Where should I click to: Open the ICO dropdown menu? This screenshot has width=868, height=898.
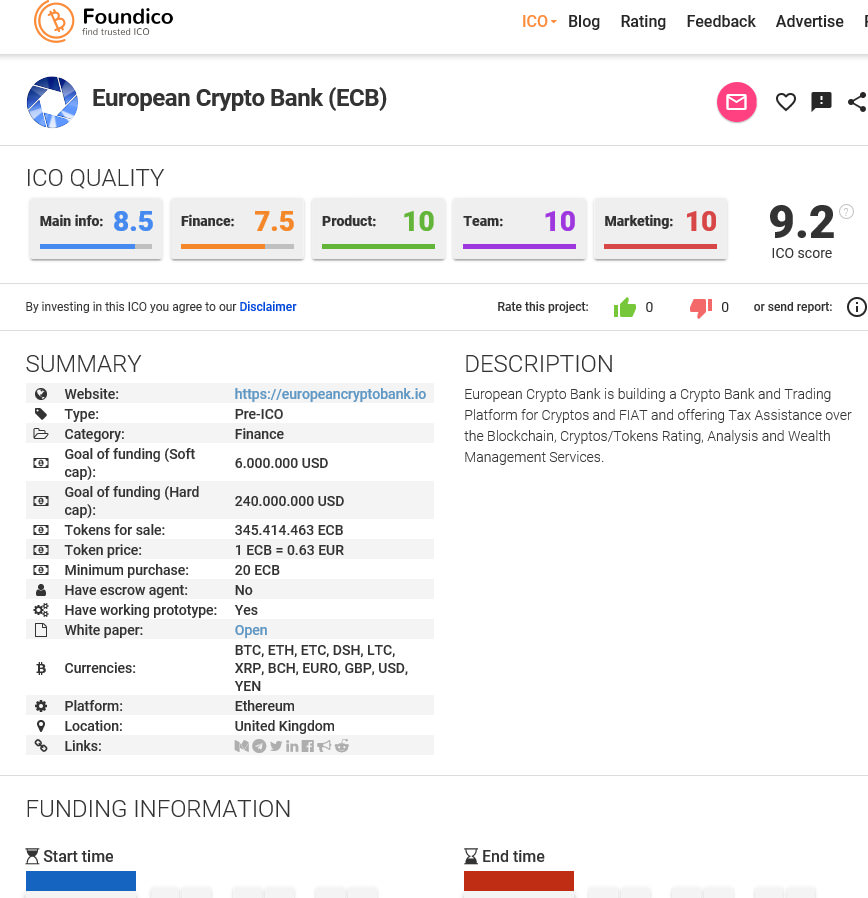[539, 21]
